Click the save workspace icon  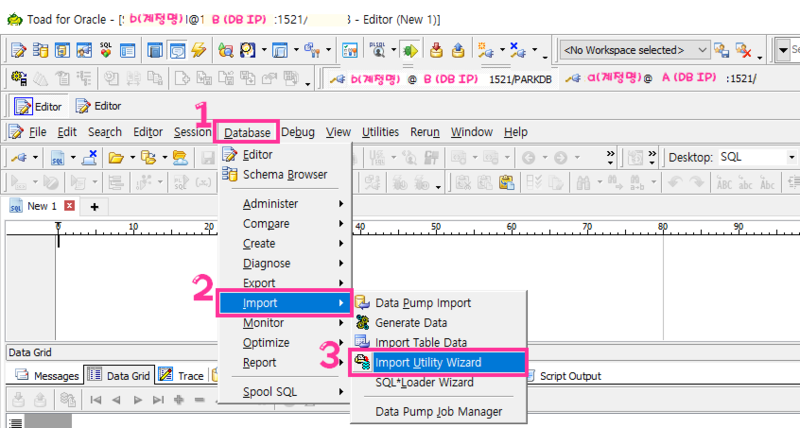[721, 50]
